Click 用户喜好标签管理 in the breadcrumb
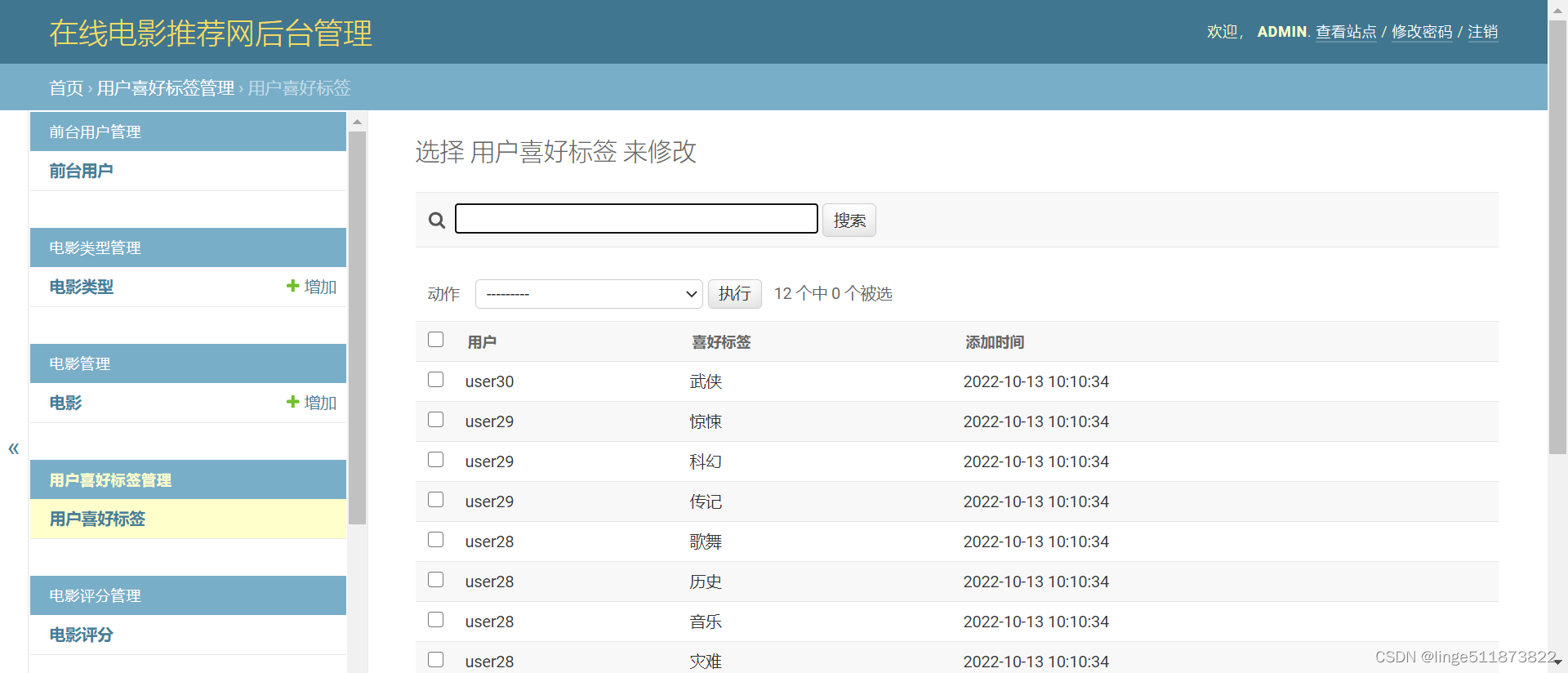Screen dimensions: 1568x673 pyautogui.click(x=166, y=87)
